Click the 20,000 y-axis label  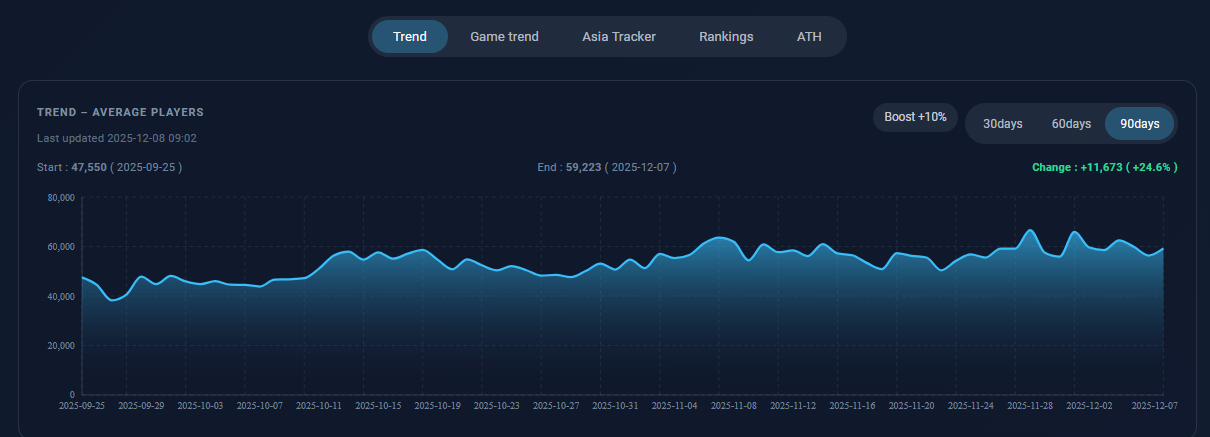tap(61, 346)
